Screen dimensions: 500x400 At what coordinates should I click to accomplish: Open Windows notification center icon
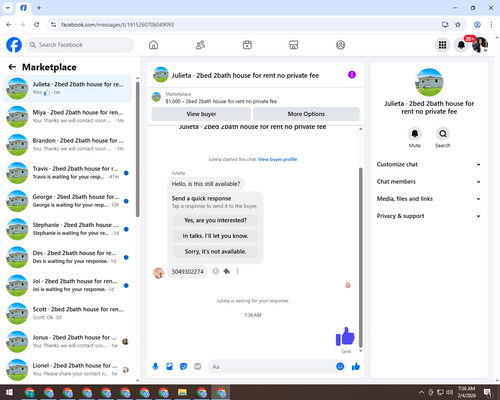[488, 392]
